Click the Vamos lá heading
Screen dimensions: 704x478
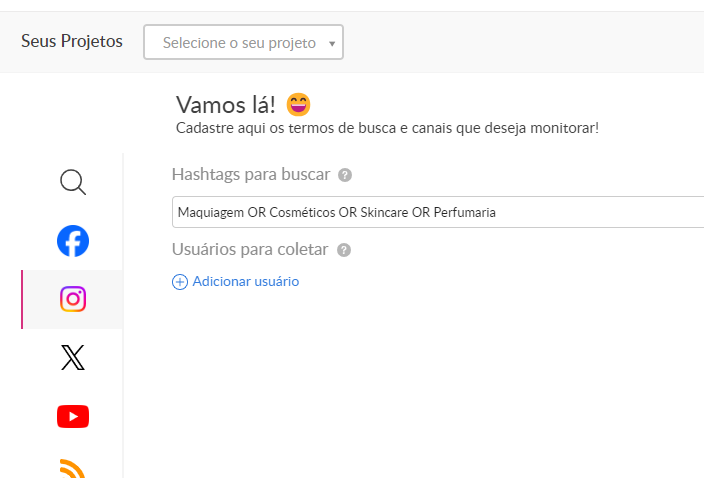pyautogui.click(x=225, y=104)
